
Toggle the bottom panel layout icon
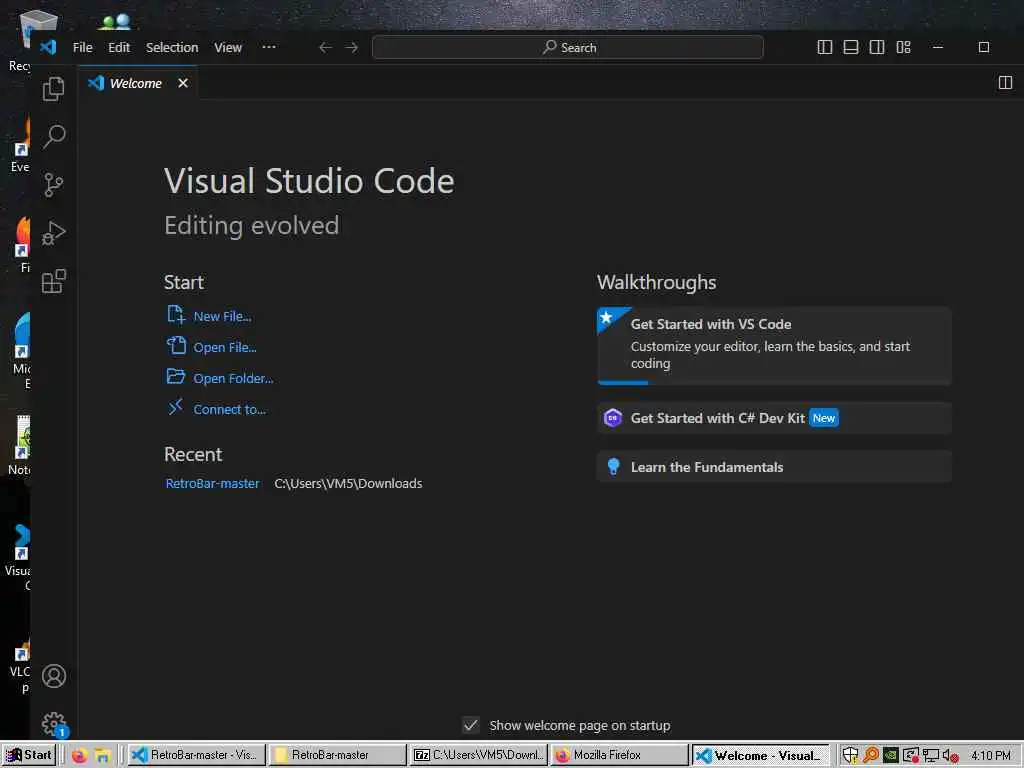(851, 47)
